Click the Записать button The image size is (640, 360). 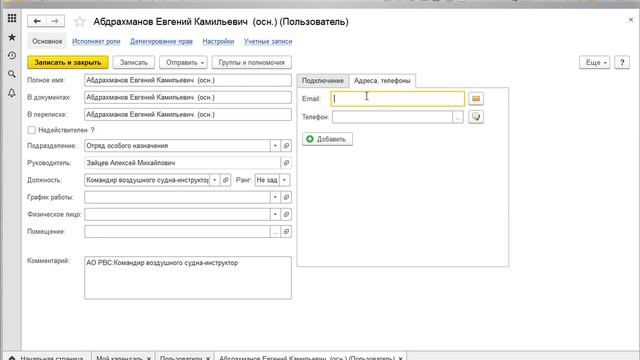tap(133, 62)
